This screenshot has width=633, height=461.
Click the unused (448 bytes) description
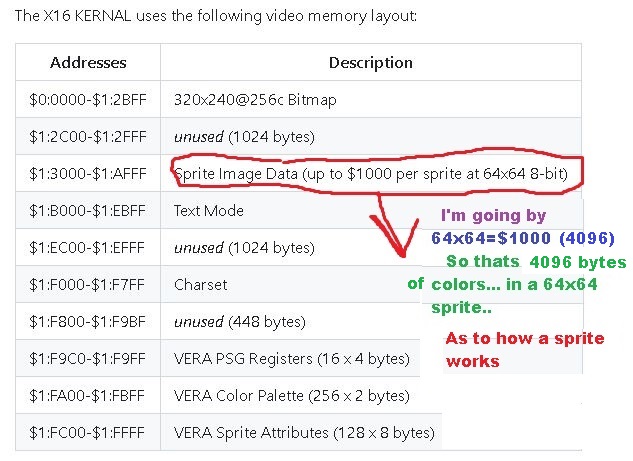[240, 322]
